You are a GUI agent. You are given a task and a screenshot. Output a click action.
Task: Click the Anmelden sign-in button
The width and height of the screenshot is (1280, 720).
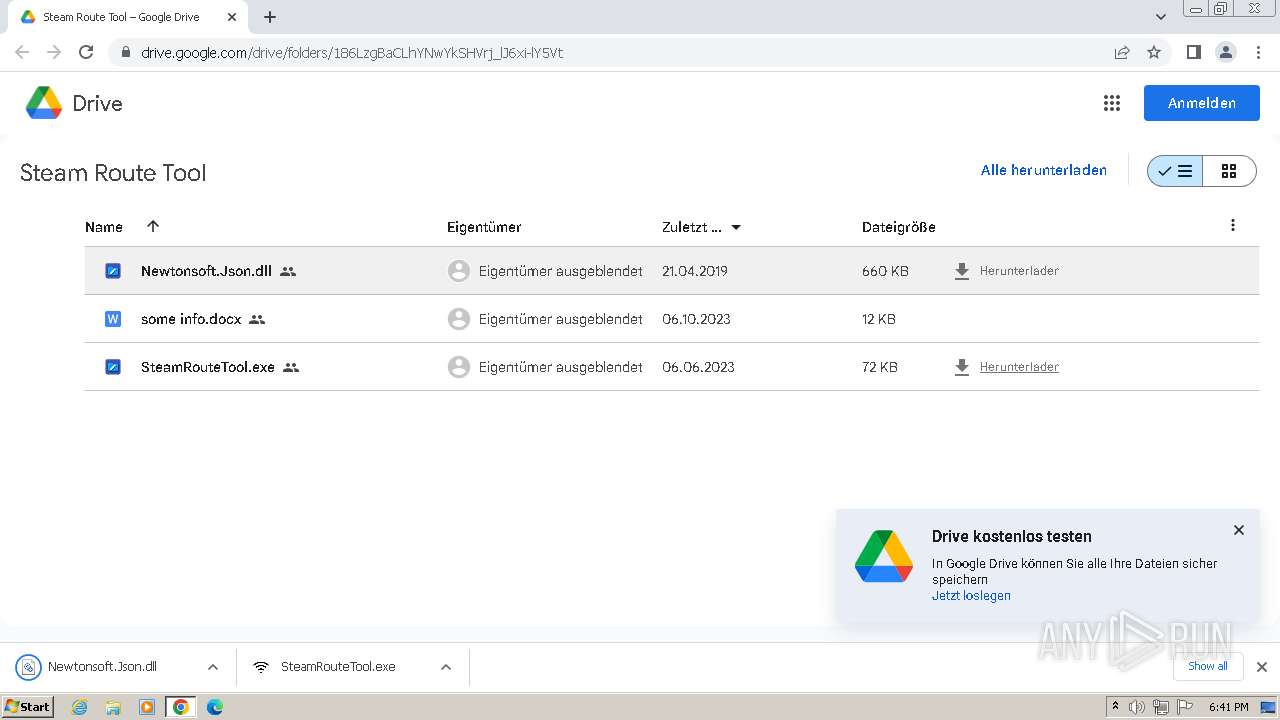coord(1202,103)
